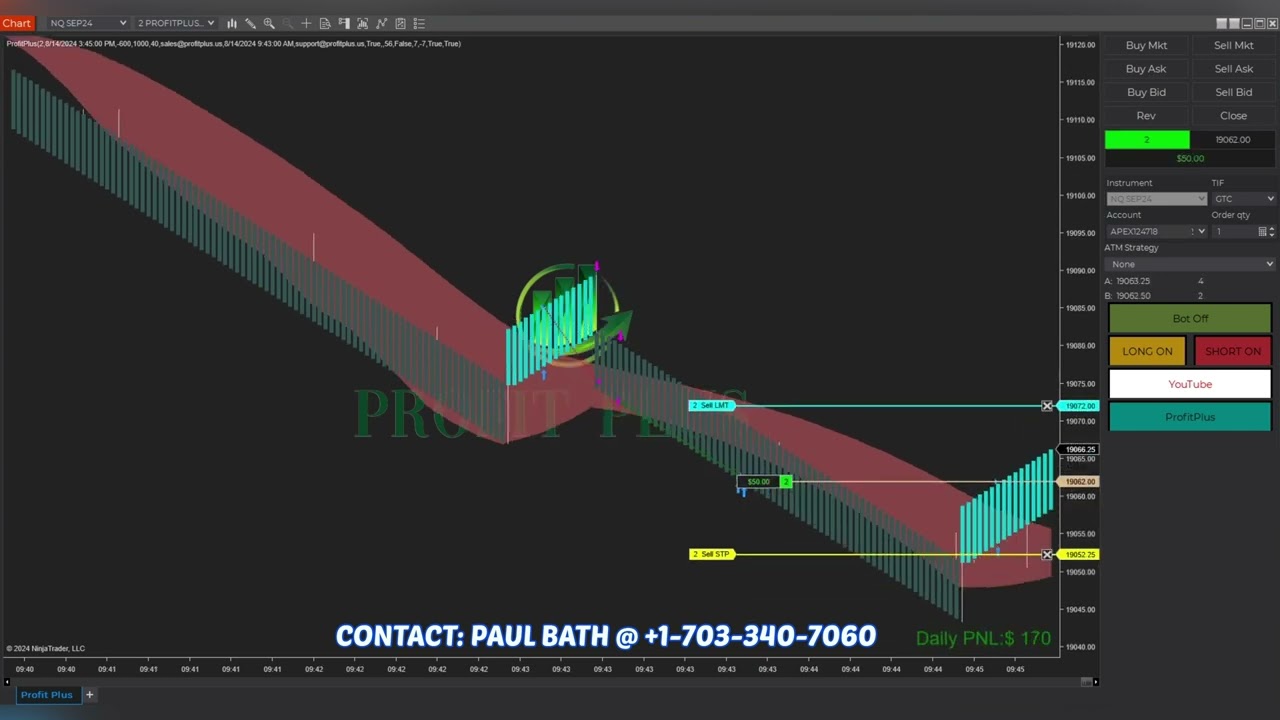Click the Buy Mkt button
This screenshot has height=720, width=1280.
(1146, 45)
